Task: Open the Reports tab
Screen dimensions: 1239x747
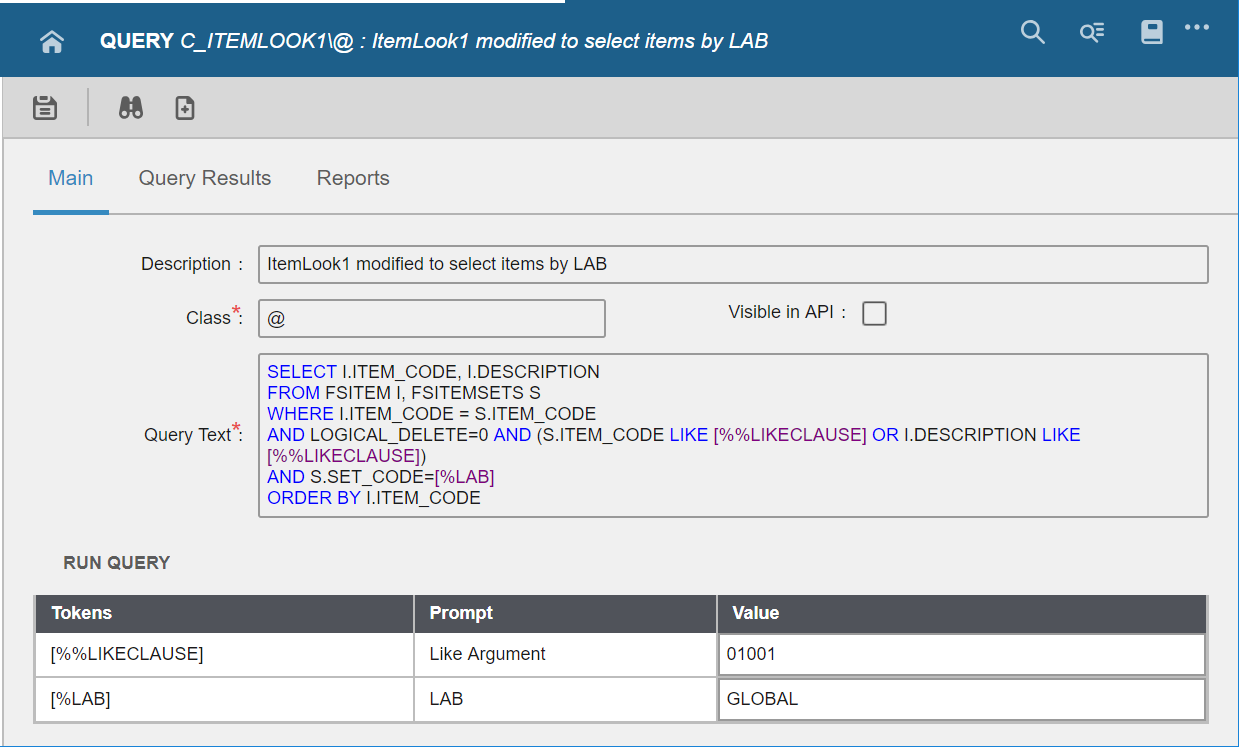Action: pyautogui.click(x=353, y=179)
